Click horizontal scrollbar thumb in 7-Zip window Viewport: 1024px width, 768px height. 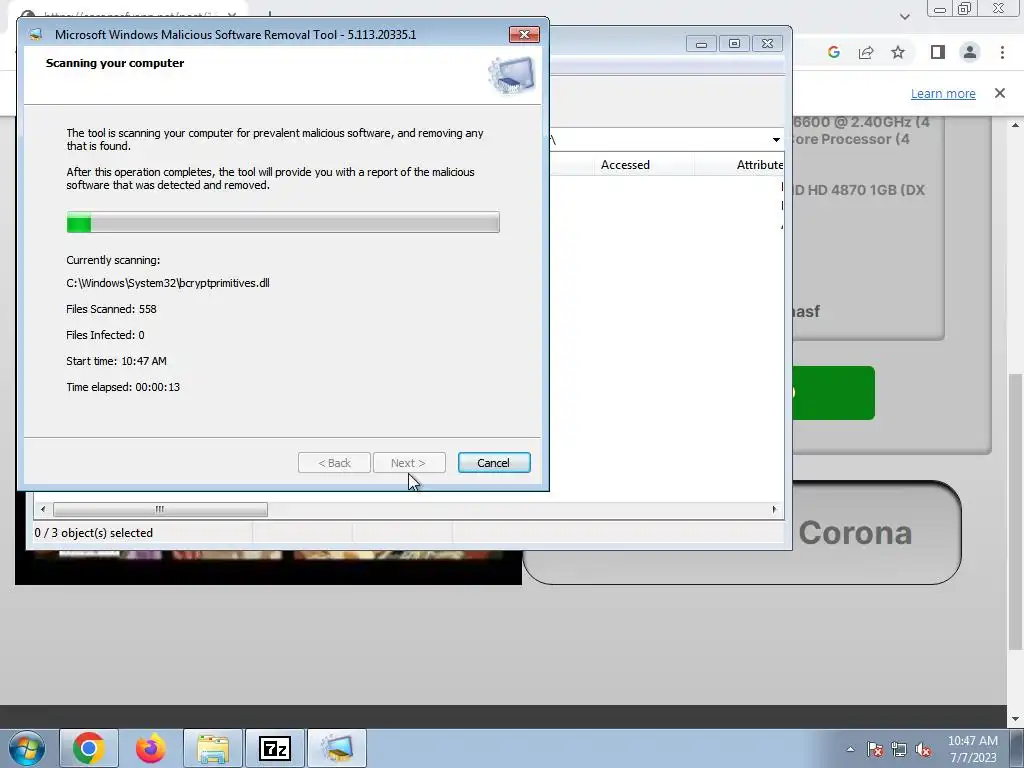pyautogui.click(x=160, y=509)
